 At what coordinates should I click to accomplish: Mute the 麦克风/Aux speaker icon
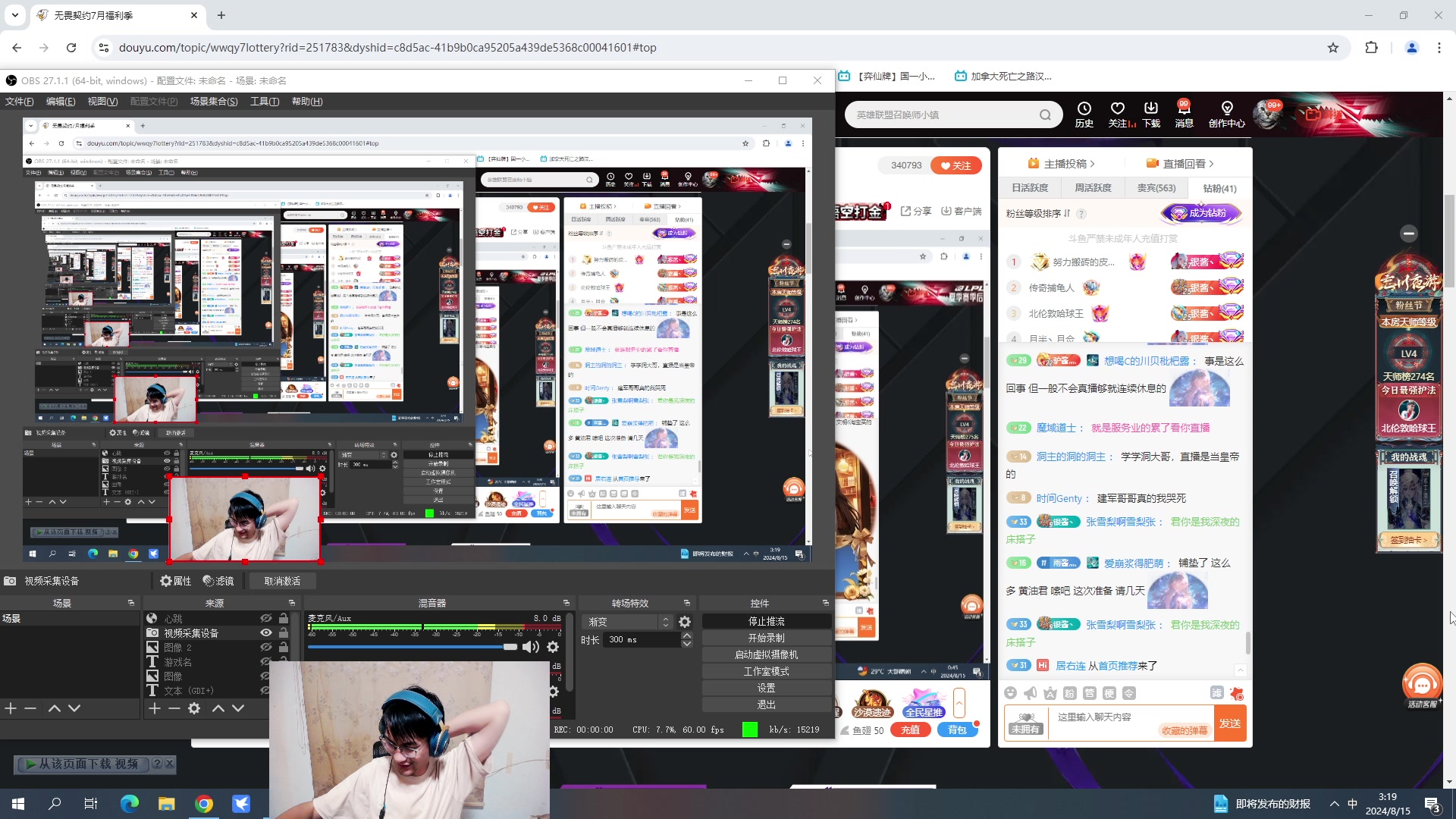pyautogui.click(x=530, y=647)
